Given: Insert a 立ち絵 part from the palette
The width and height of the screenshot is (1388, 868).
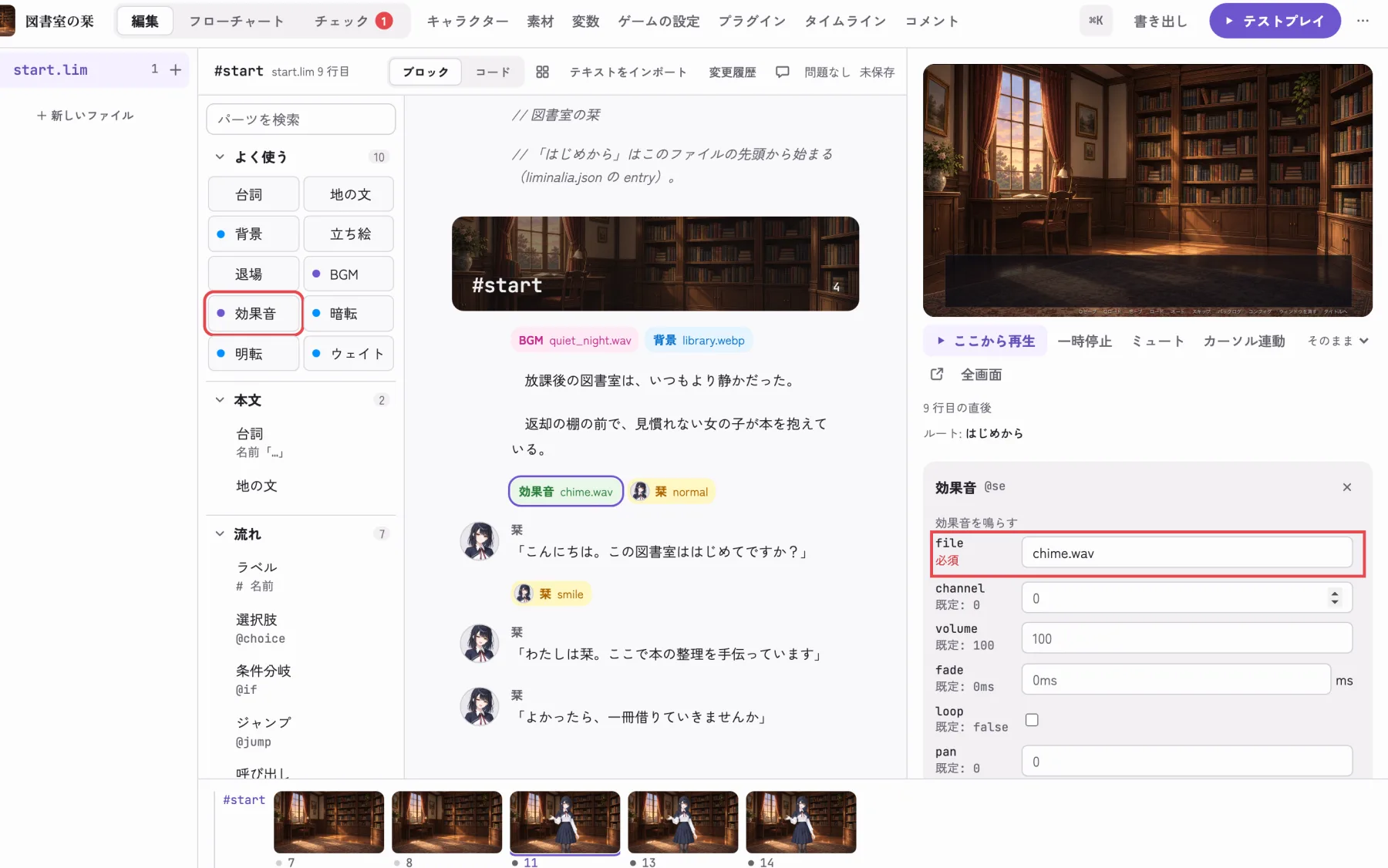Looking at the screenshot, I should (349, 234).
